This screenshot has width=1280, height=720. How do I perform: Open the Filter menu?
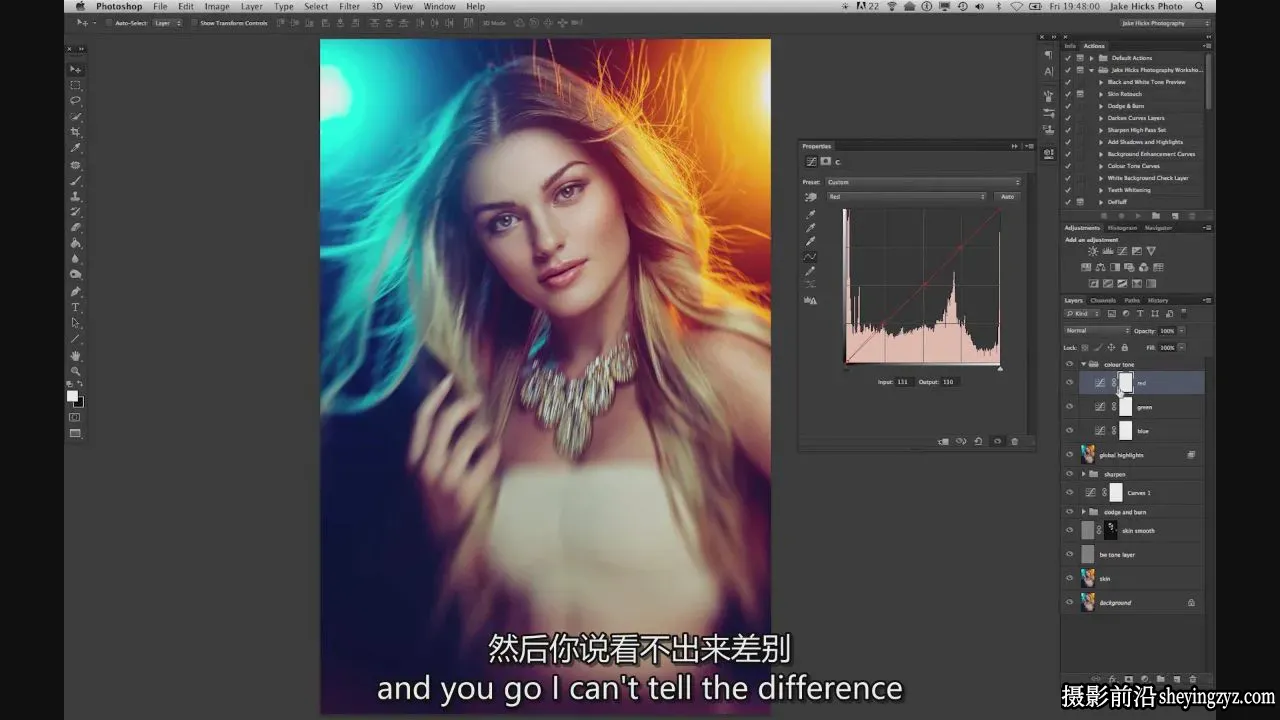click(x=349, y=6)
